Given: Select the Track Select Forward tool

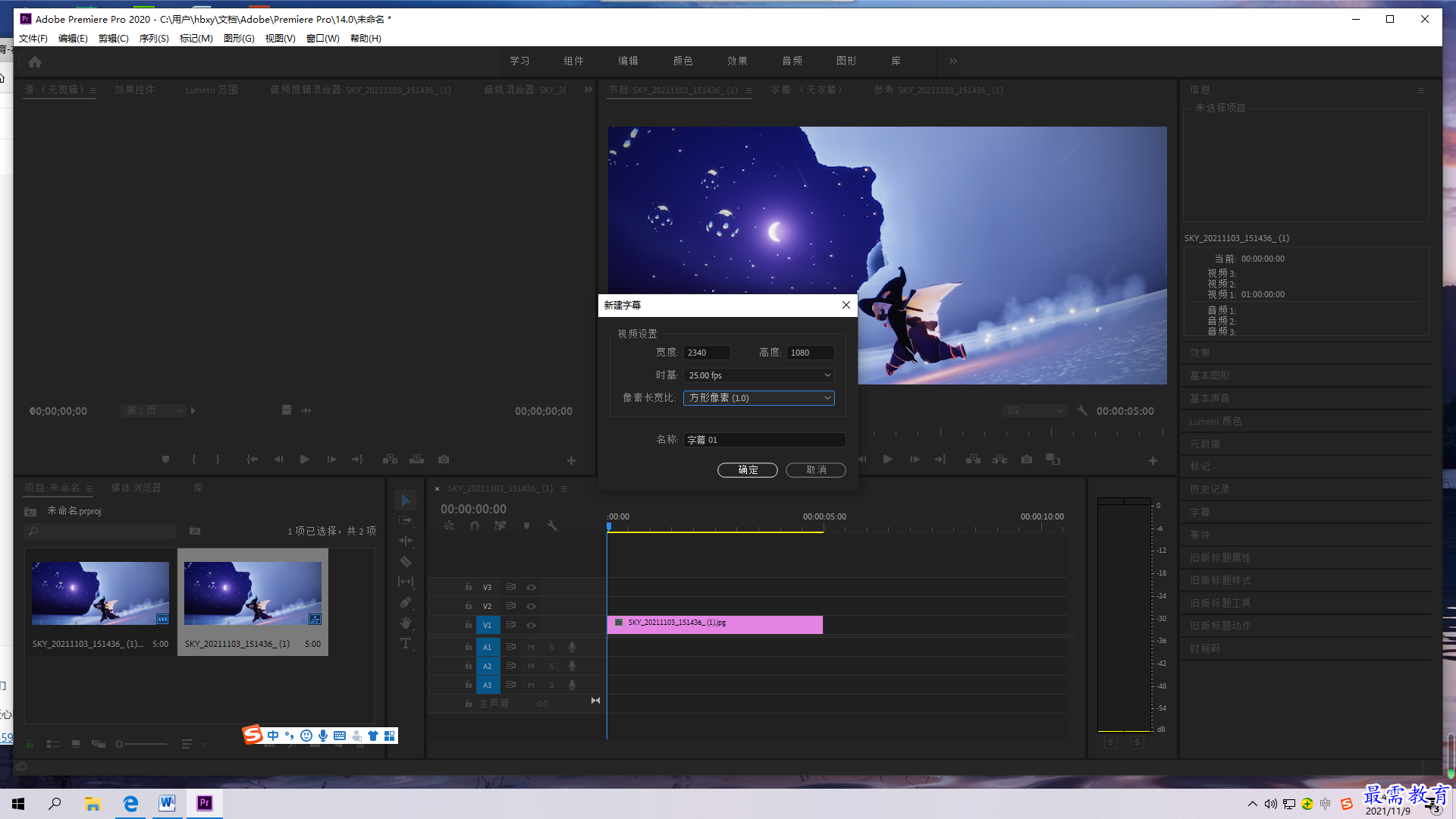Looking at the screenshot, I should click(406, 520).
